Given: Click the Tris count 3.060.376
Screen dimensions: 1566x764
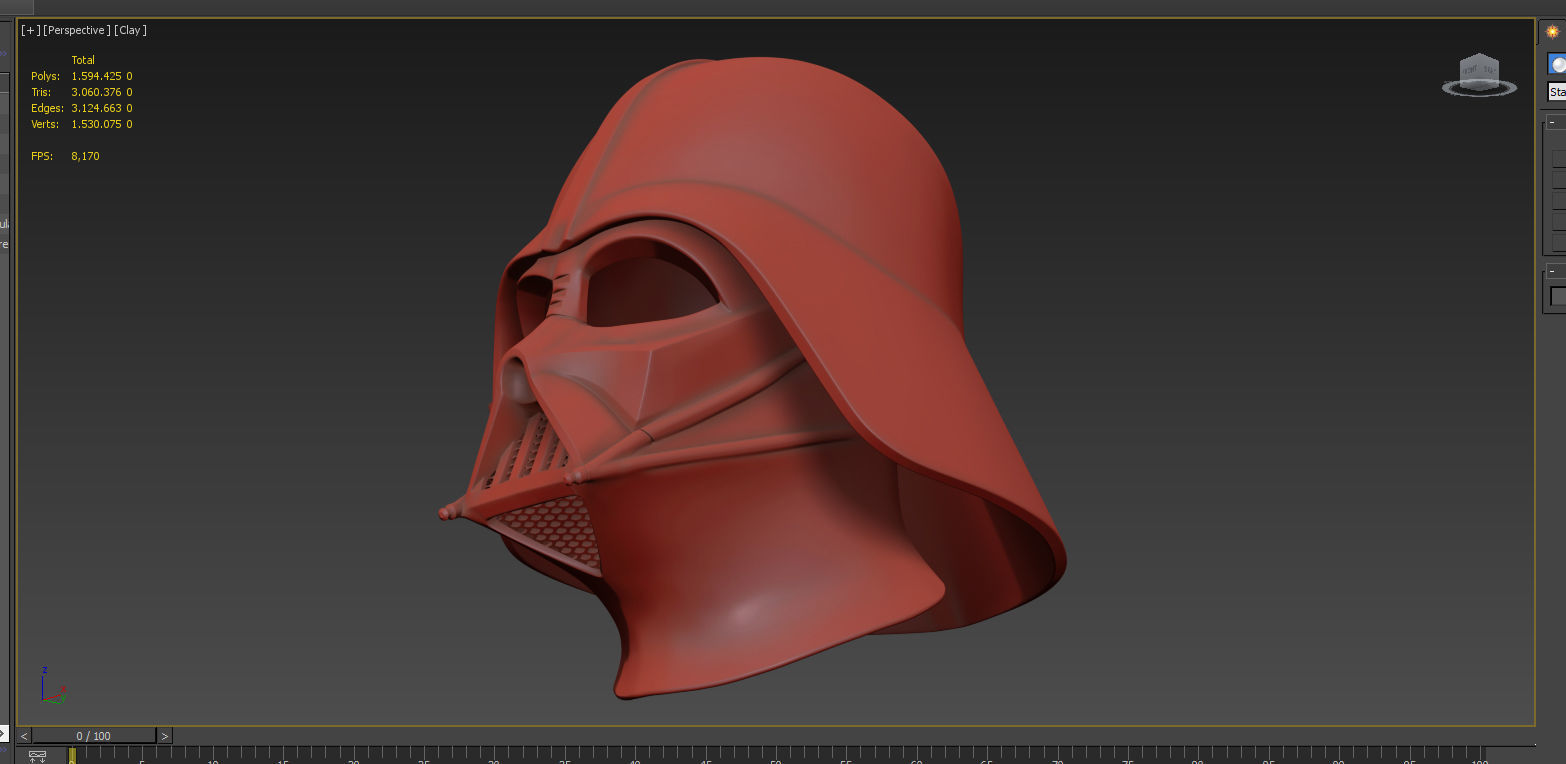Looking at the screenshot, I should 96,92.
